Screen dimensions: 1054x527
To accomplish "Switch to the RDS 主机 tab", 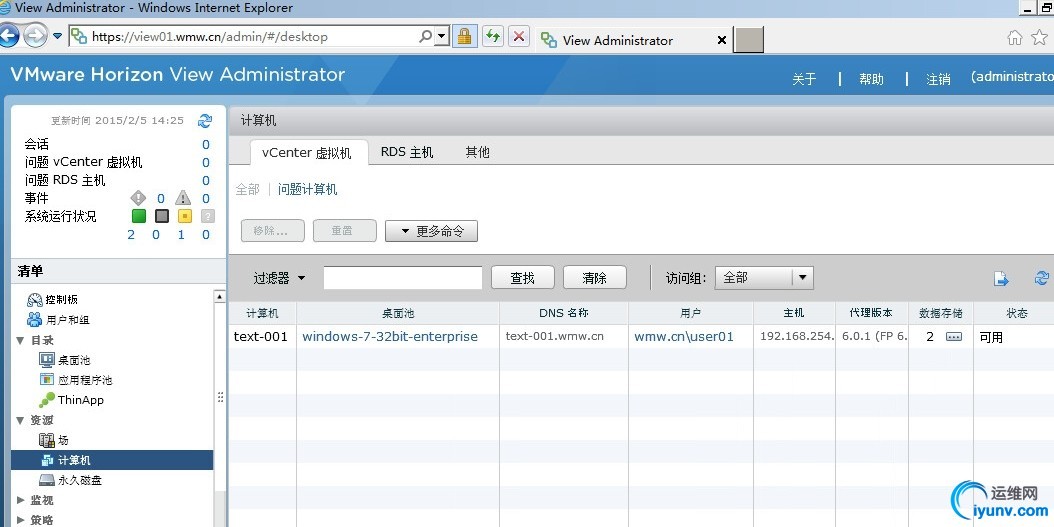I will point(407,152).
